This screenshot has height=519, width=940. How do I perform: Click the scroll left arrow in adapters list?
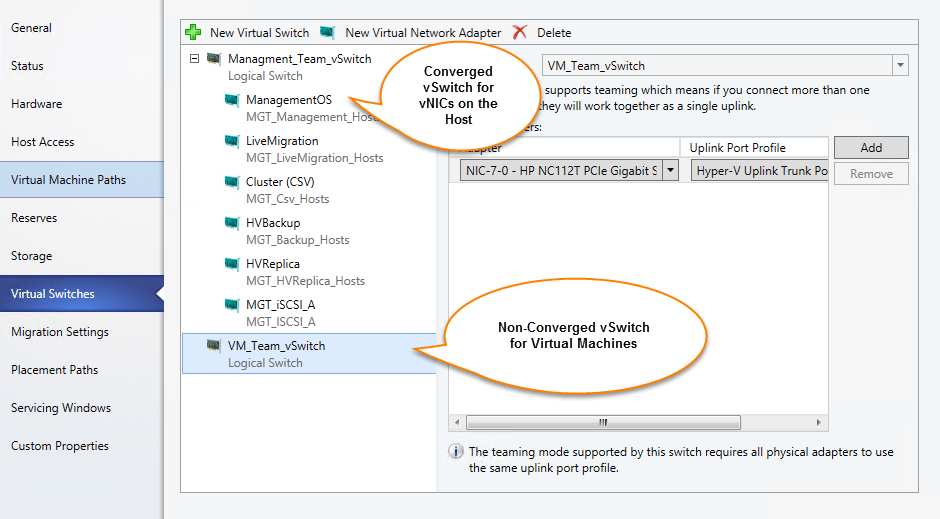(457, 423)
